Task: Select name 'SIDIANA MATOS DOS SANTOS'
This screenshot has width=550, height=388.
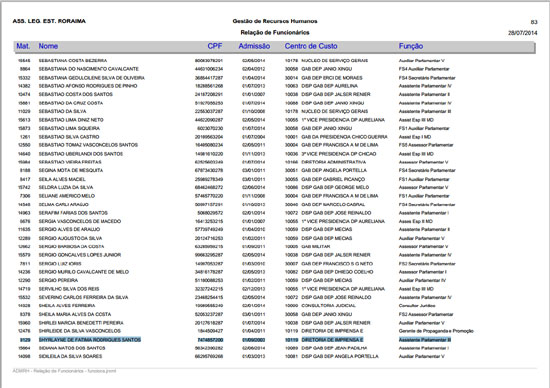Action: (72, 348)
